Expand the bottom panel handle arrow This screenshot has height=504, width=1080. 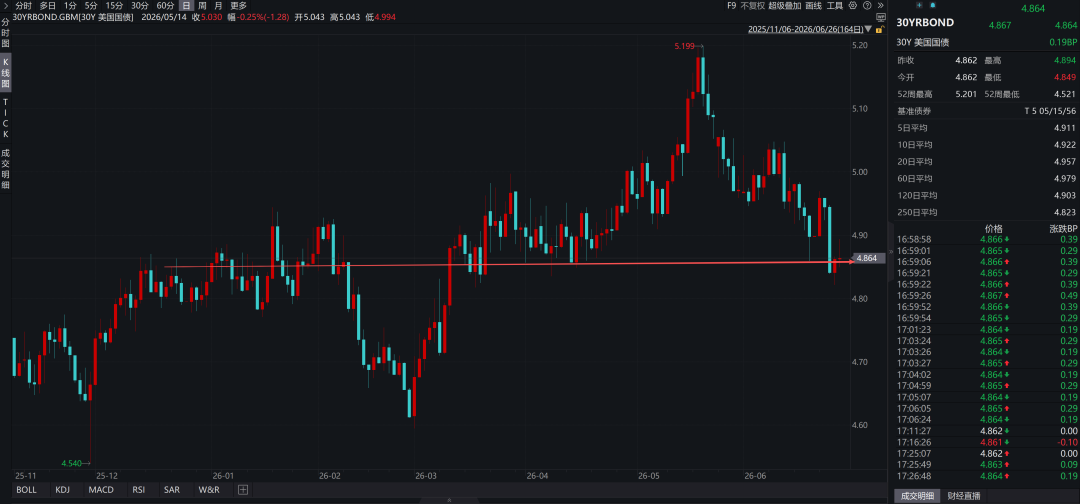tap(450, 500)
